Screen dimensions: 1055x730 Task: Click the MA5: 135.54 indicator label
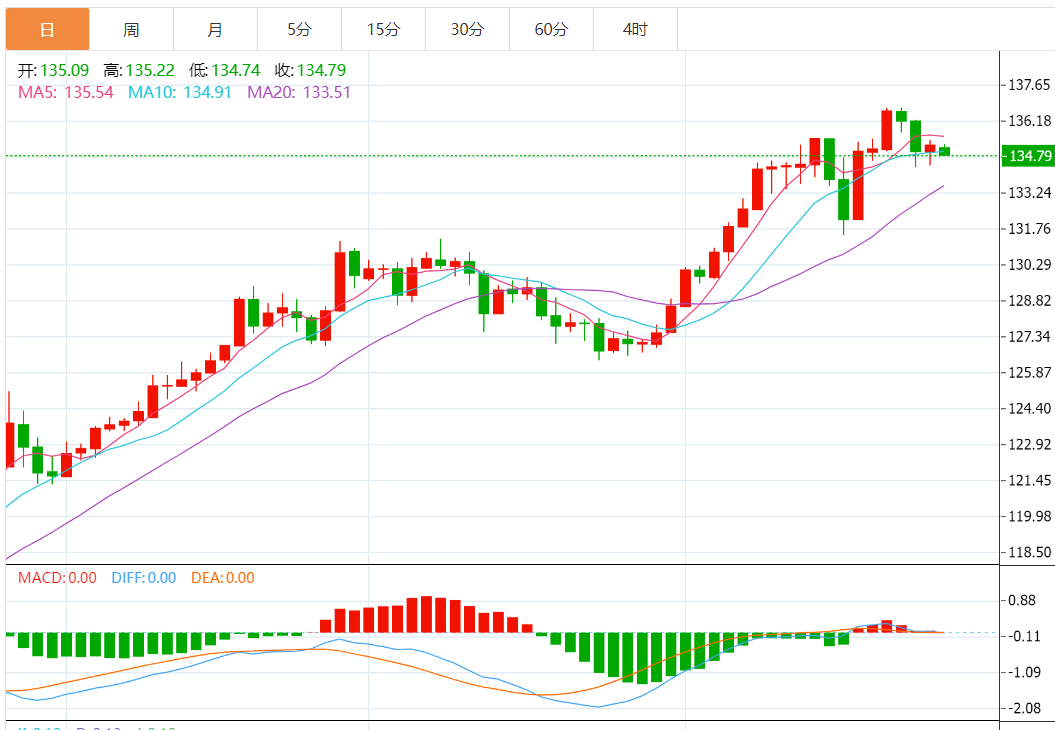click(66, 92)
